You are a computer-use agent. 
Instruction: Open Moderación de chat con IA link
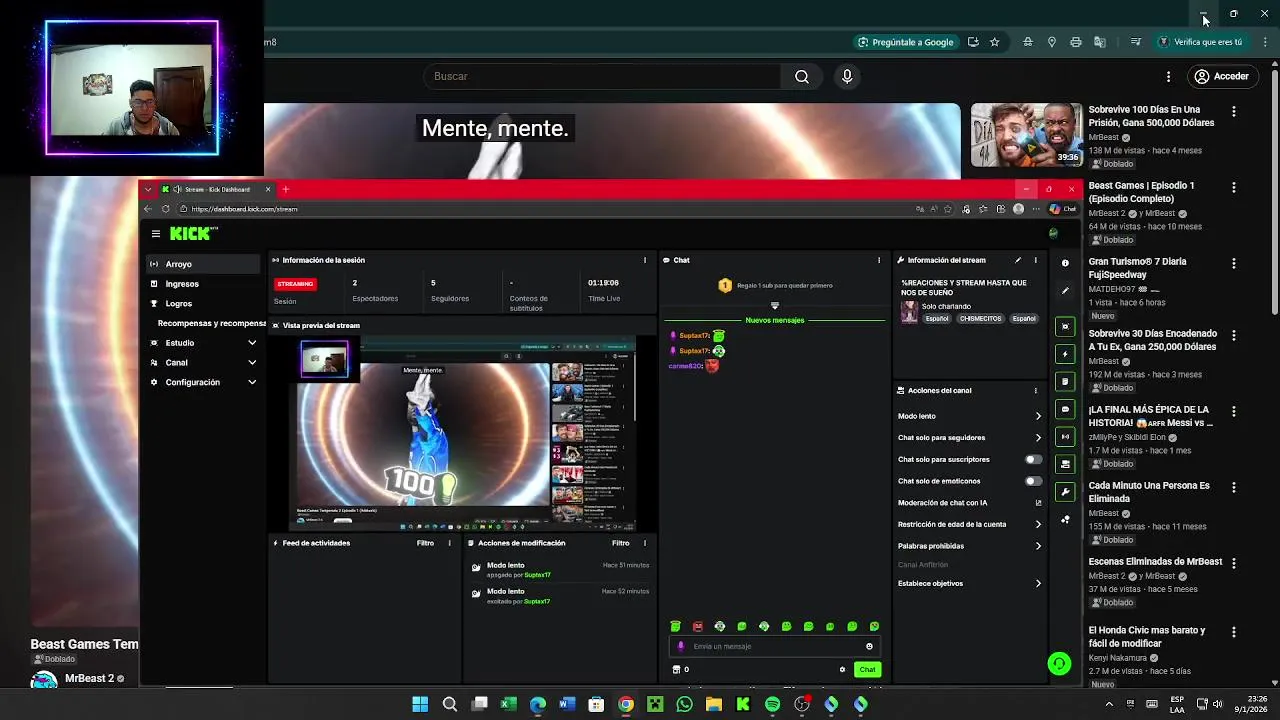tap(970, 503)
